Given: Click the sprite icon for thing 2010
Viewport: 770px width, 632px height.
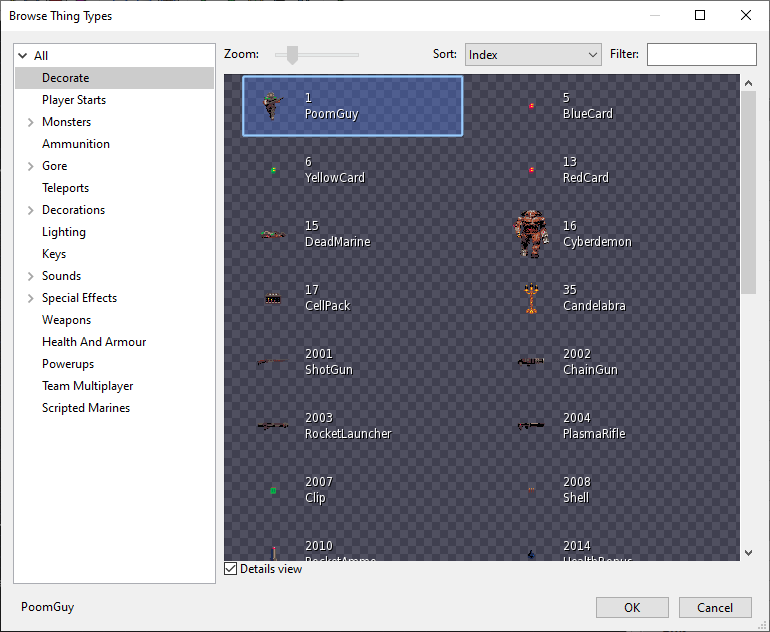Looking at the screenshot, I should tap(274, 553).
